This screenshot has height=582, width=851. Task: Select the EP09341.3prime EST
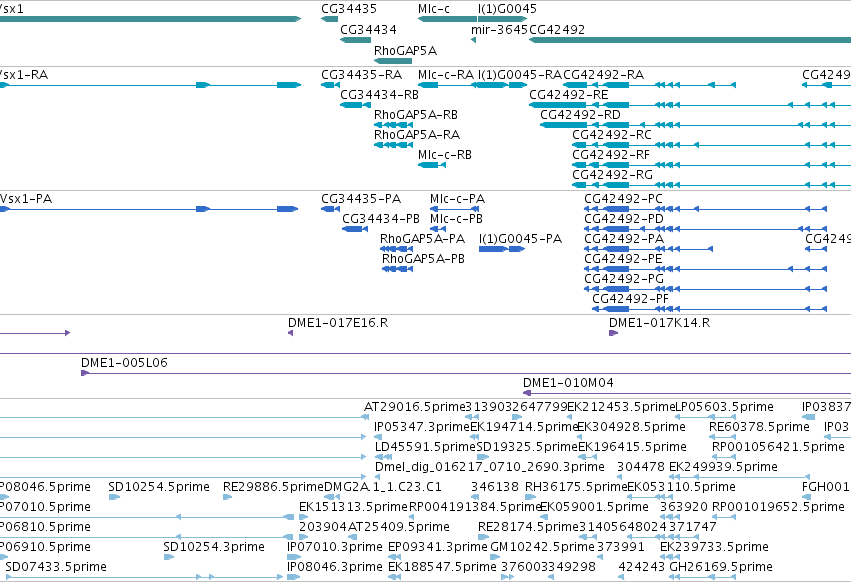(x=437, y=547)
